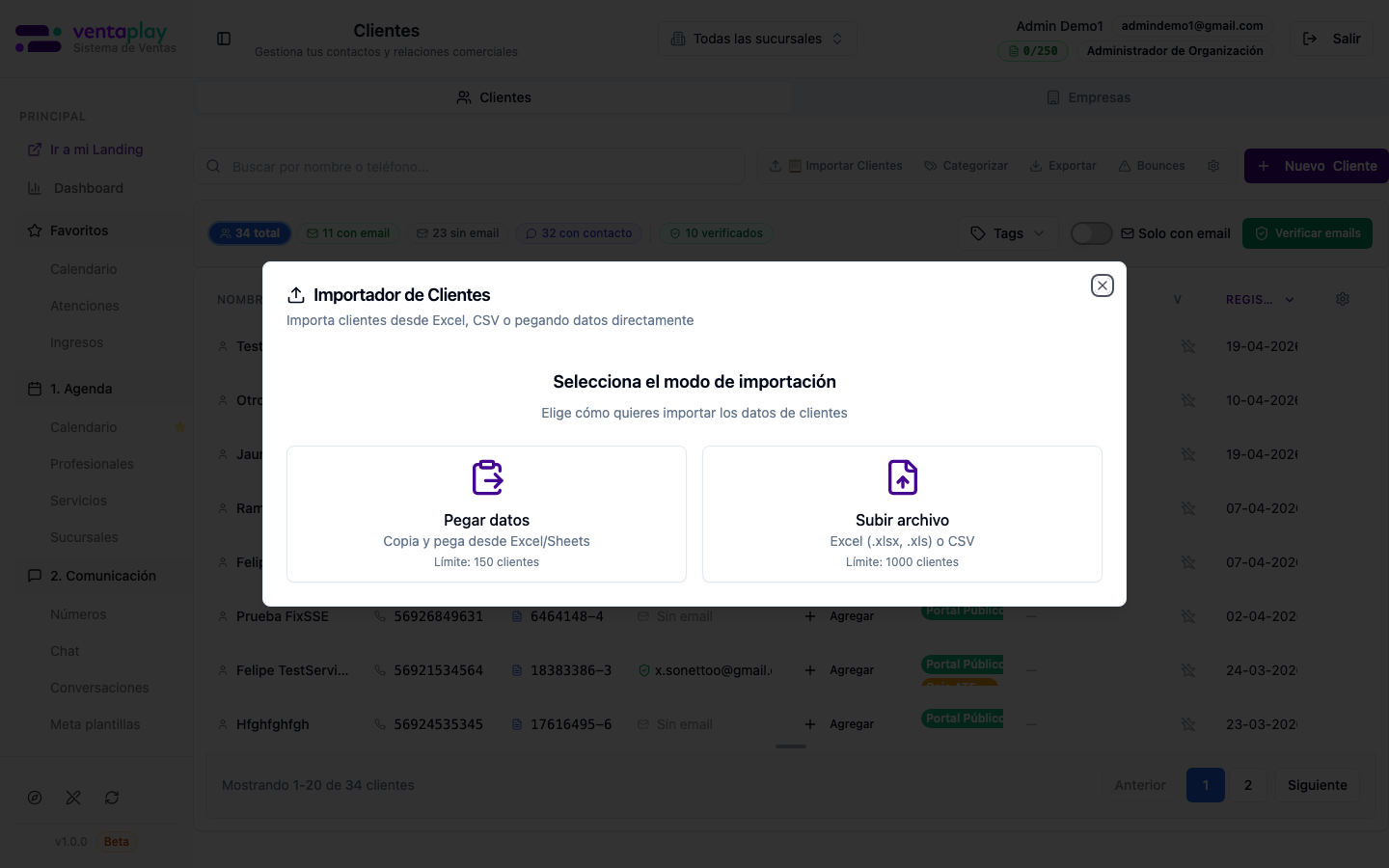Click the page 1 pagination button
Viewport: 1389px width, 868px height.
1206,785
